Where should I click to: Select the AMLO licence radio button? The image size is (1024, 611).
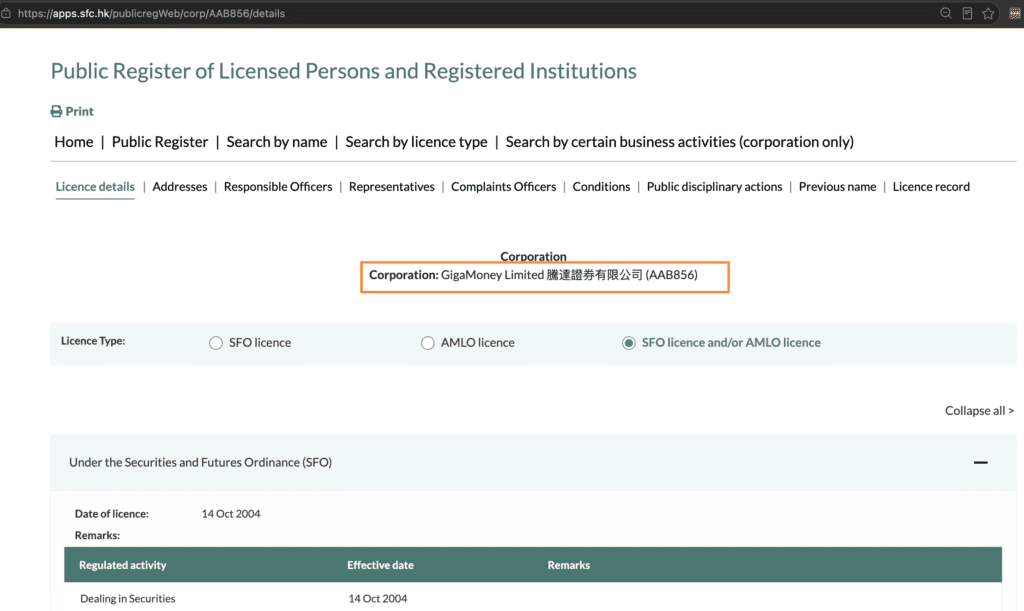[x=427, y=343]
